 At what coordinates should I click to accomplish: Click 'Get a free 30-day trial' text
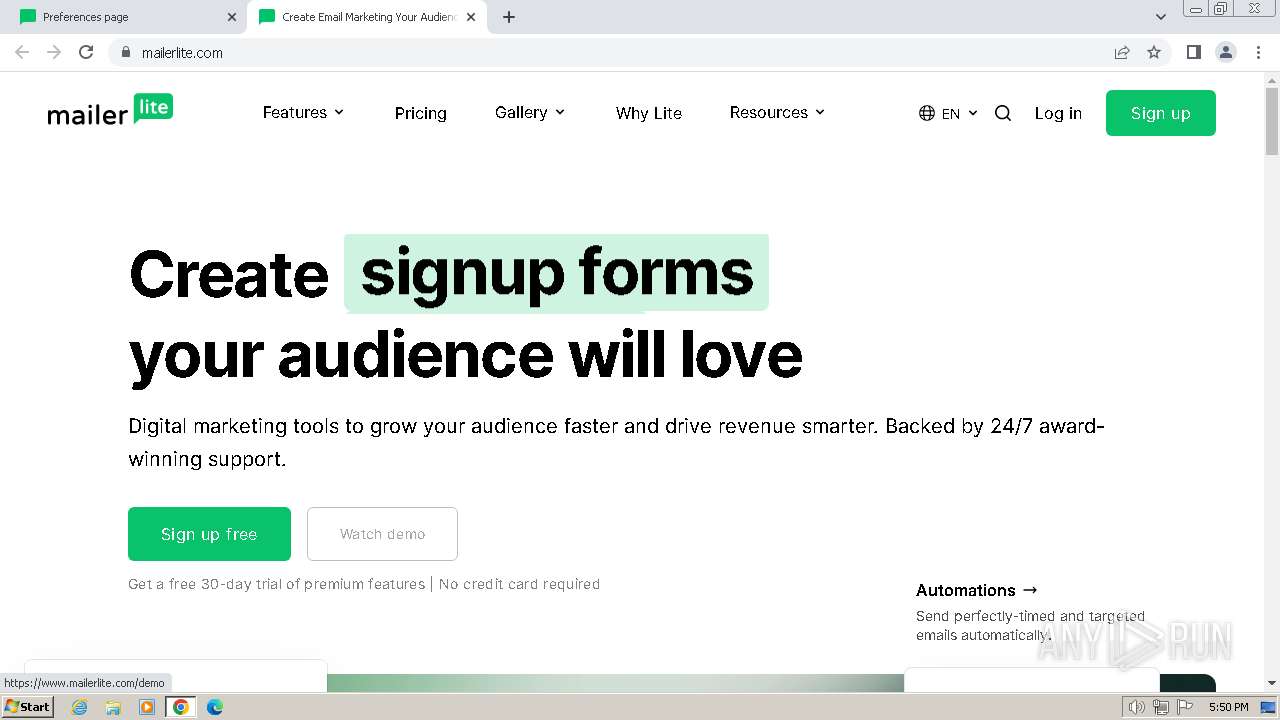(214, 584)
